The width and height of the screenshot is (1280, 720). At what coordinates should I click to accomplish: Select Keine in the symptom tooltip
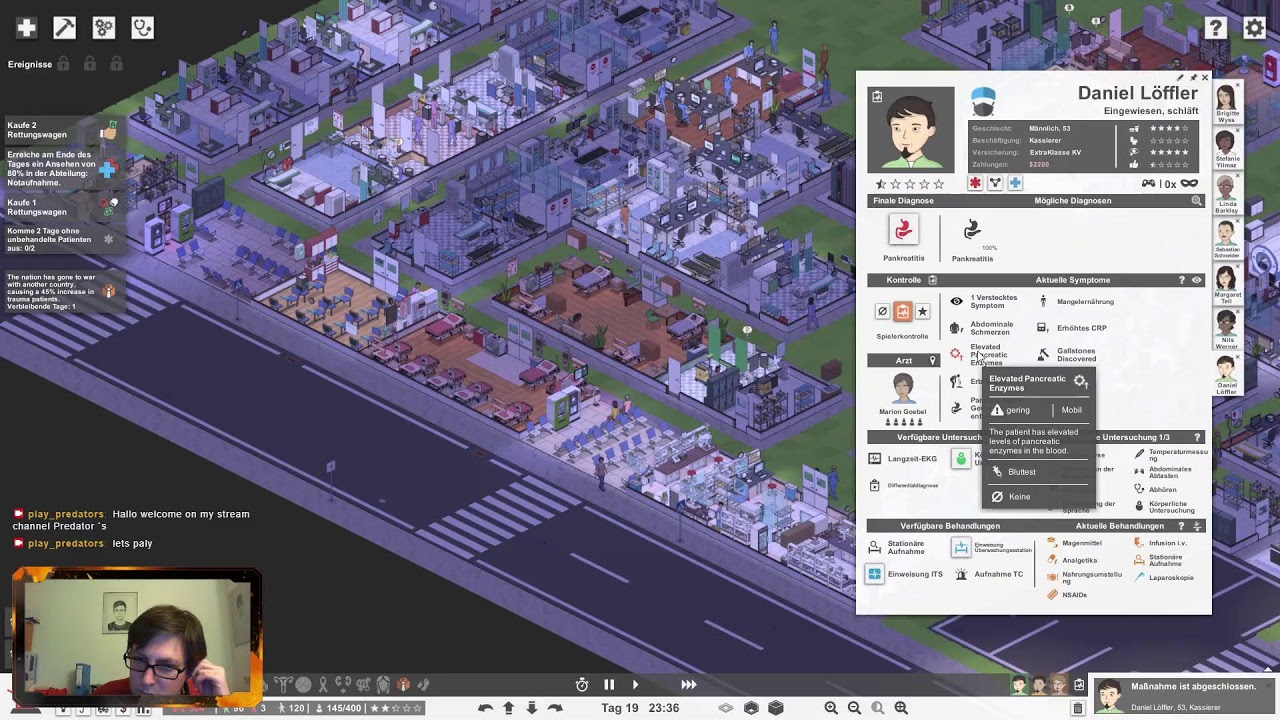[x=1019, y=497]
